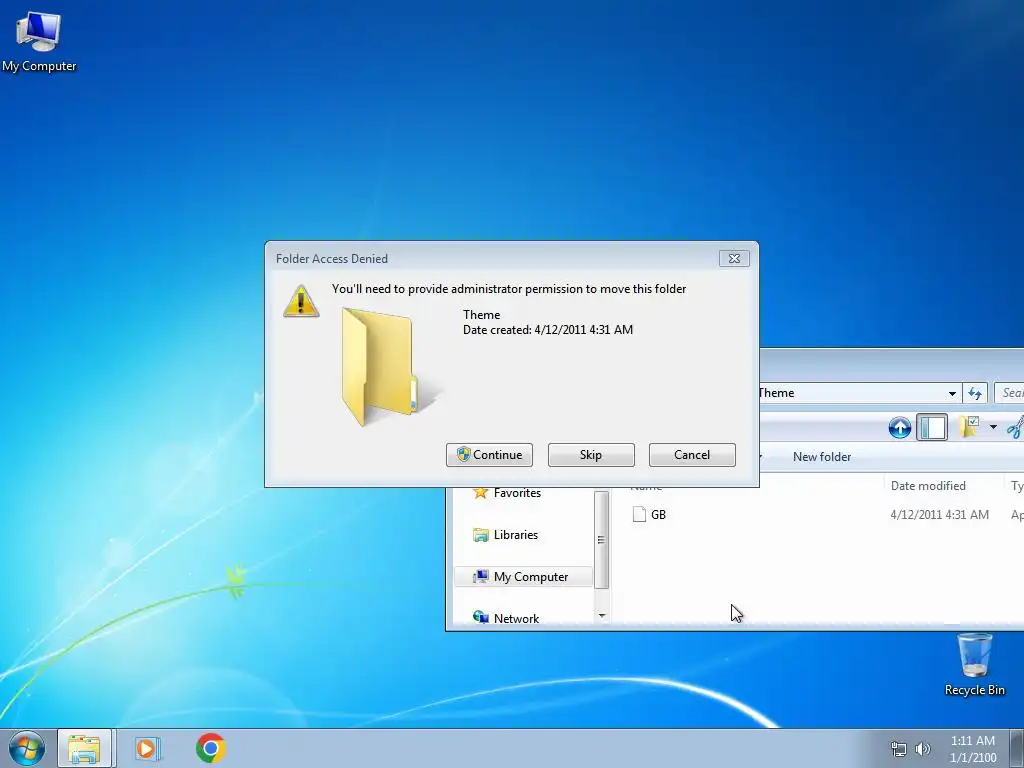The image size is (1024, 768).
Task: Click the navigation pane scroll down arrow
Action: tap(601, 616)
